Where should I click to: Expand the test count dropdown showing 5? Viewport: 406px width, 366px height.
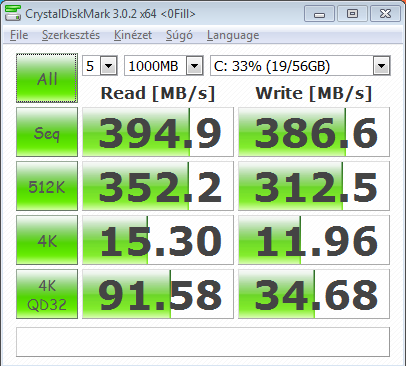[109, 66]
